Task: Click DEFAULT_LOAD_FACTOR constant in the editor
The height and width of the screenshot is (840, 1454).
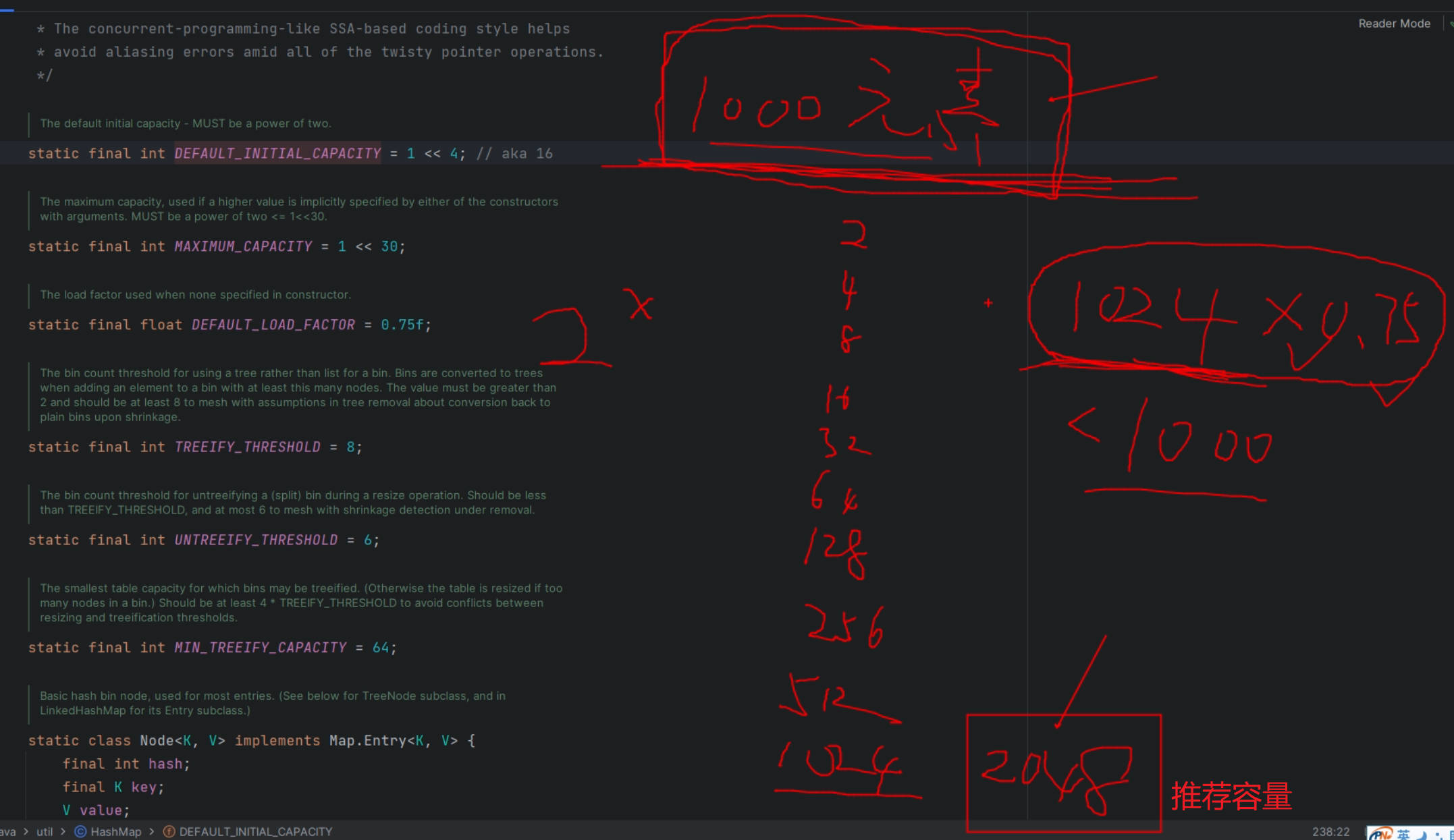Action: (273, 325)
